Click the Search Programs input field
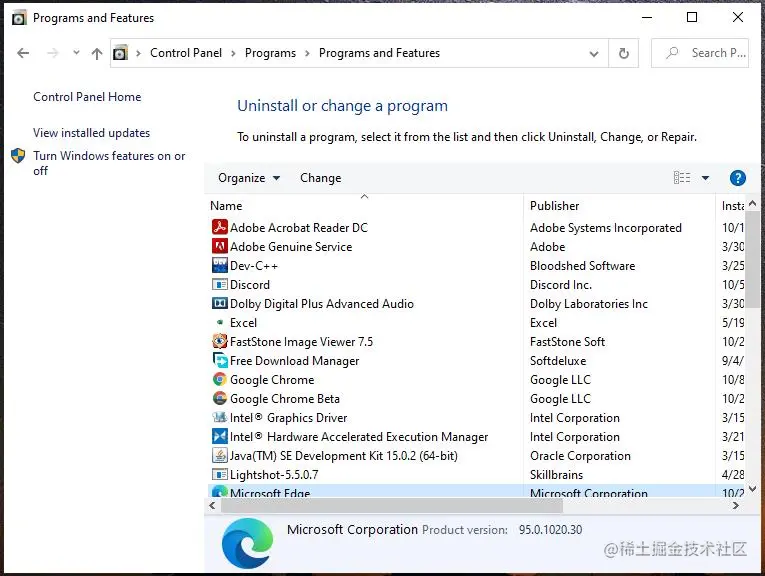 pos(700,53)
